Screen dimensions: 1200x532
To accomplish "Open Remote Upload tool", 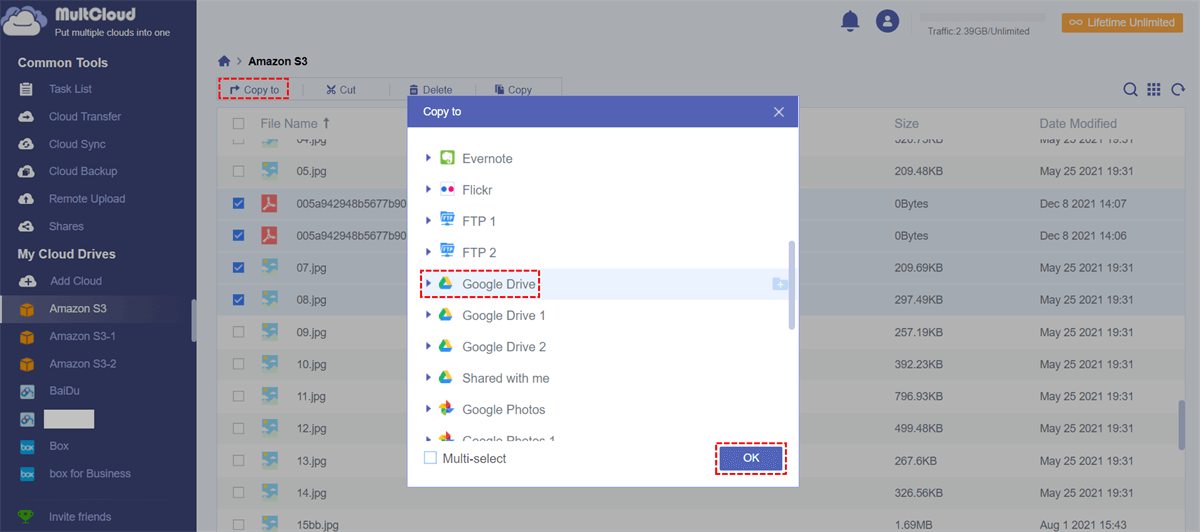I will (87, 199).
